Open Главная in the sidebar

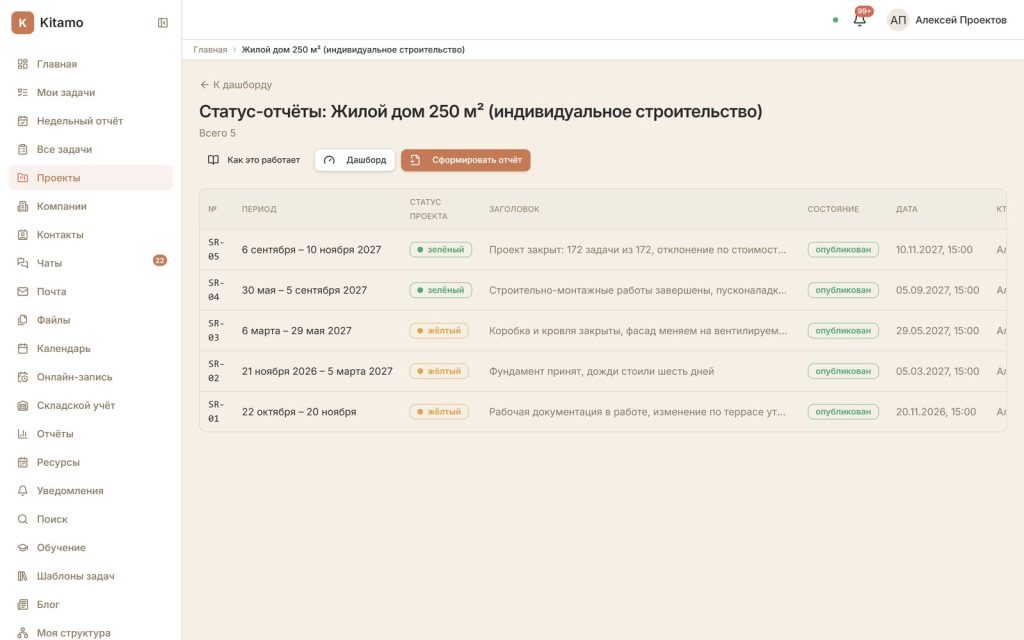[x=90, y=64]
